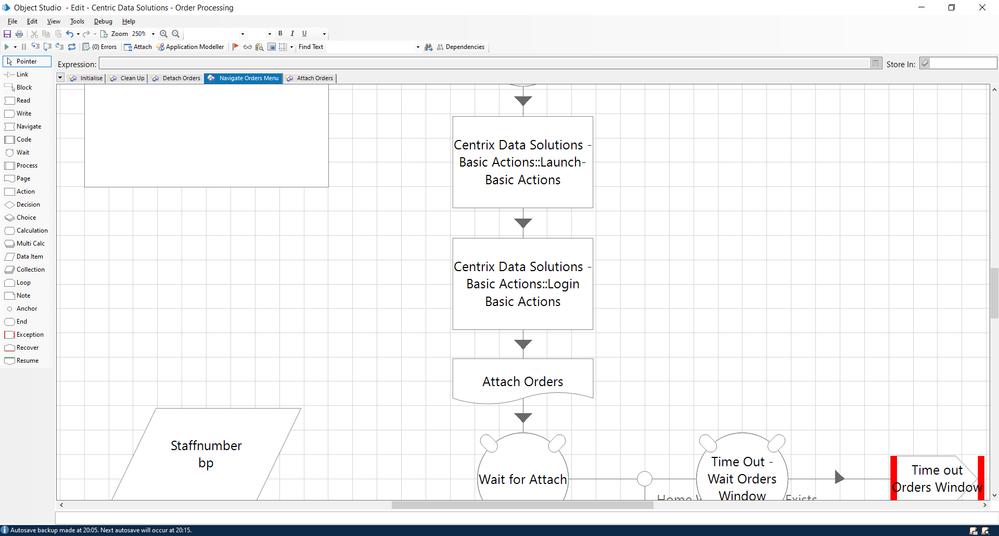
Task: Select the Decision stage tool
Action: tap(27, 204)
